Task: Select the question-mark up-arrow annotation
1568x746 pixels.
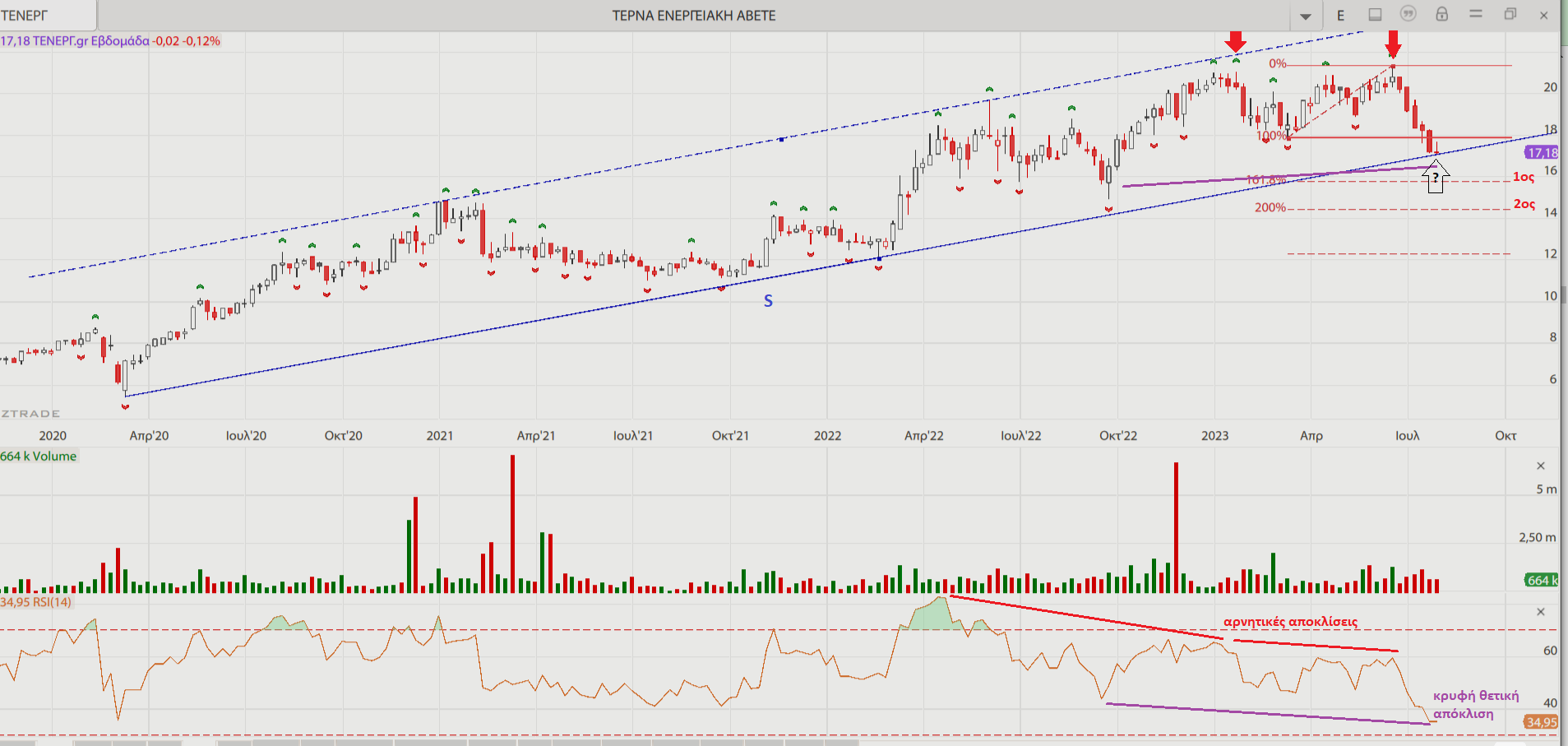Action: [x=1436, y=177]
